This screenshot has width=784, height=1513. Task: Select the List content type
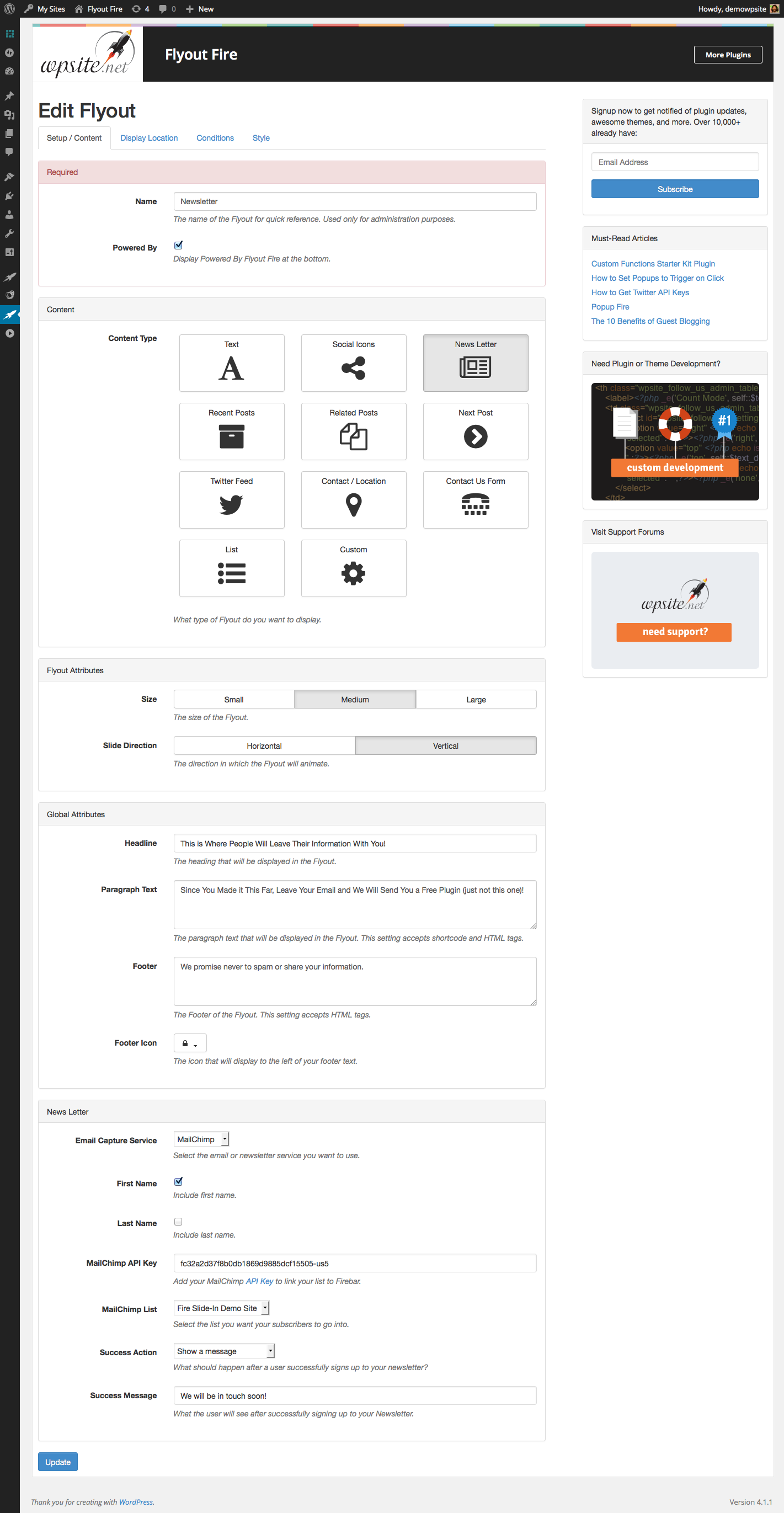(232, 568)
